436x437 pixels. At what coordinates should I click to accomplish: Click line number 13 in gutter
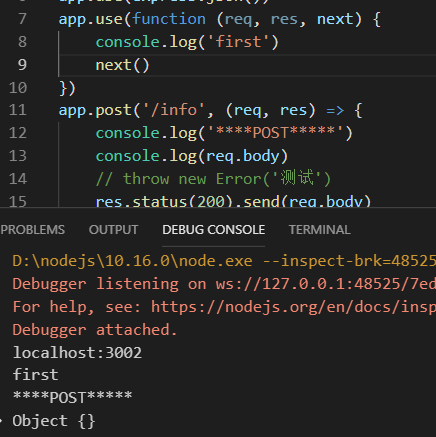18,156
